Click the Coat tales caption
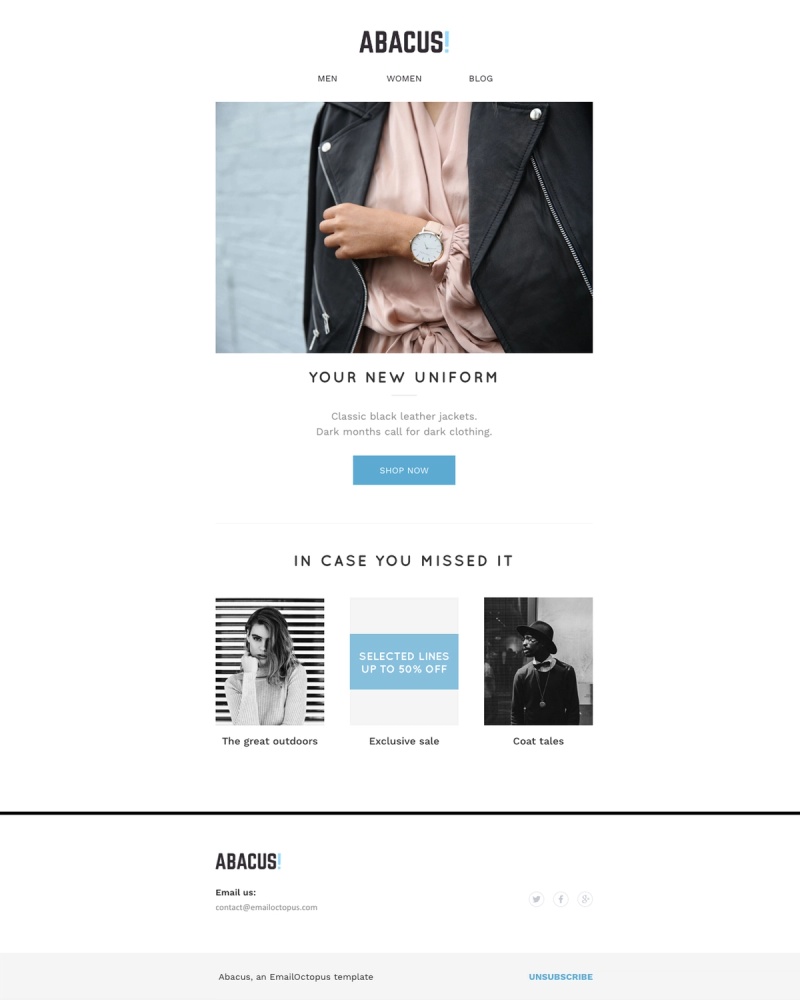 point(538,741)
